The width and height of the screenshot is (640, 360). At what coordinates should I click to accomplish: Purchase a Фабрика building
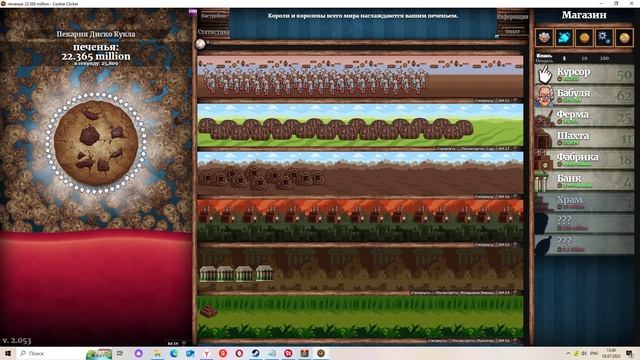(x=584, y=160)
